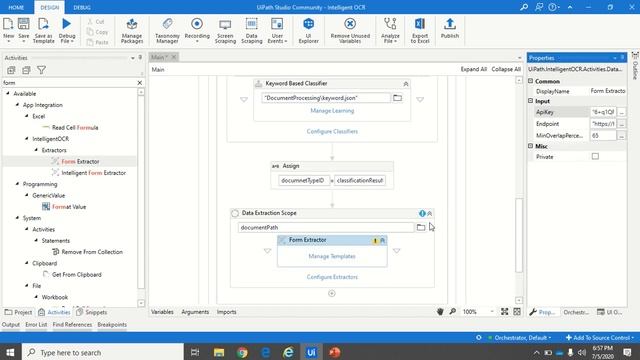Clear the activities search box
640x360 pixels.
[x=140, y=82]
